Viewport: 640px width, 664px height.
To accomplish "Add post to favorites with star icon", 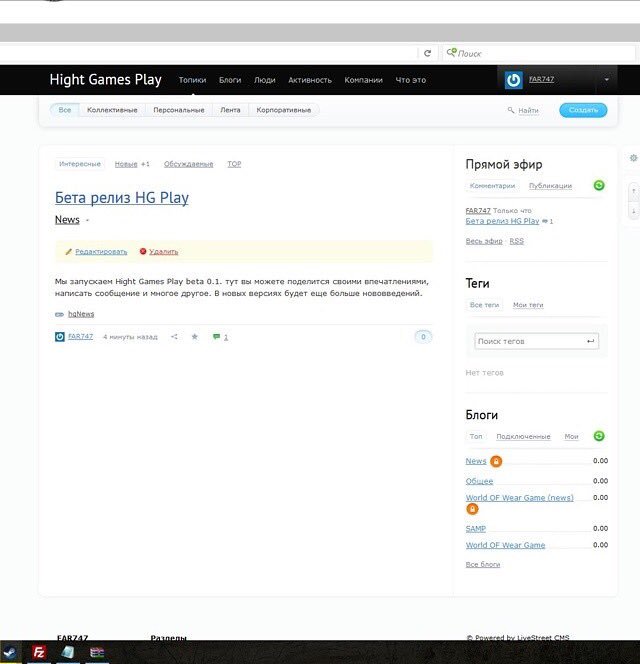I will (195, 337).
